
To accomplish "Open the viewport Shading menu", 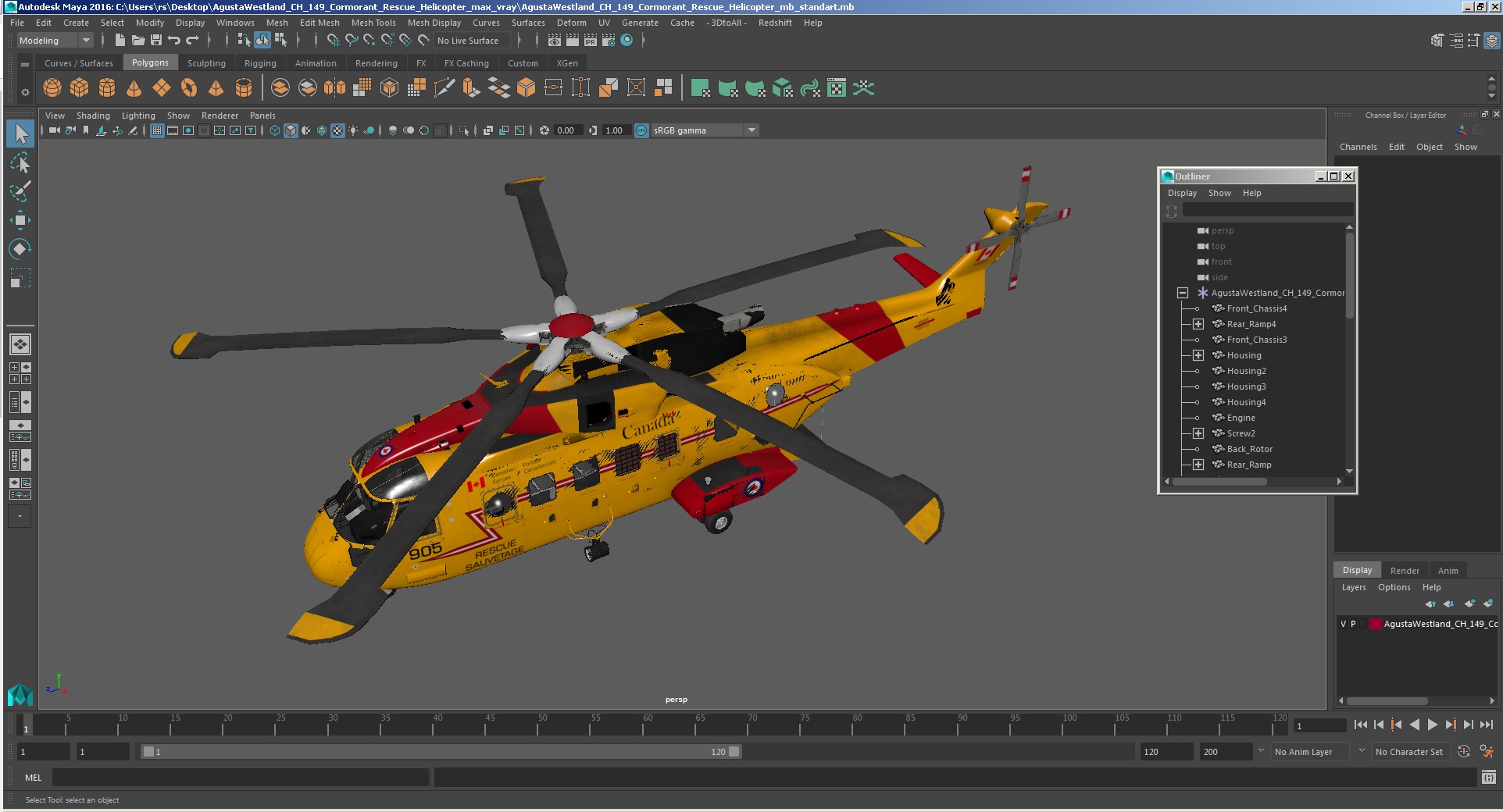I will (93, 116).
